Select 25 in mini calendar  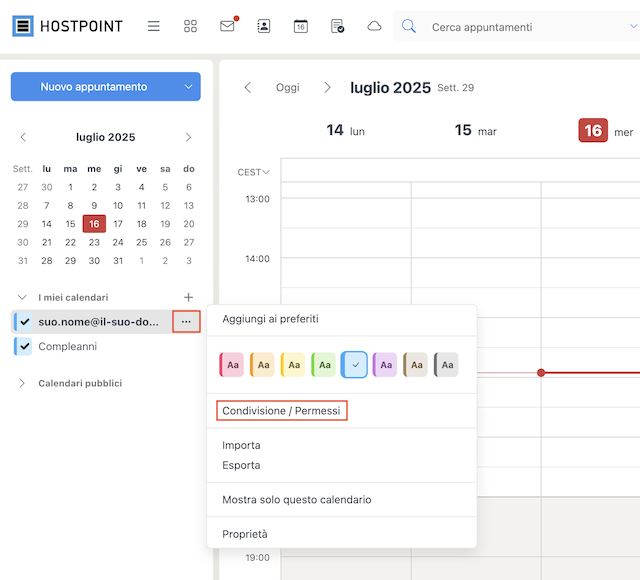[142, 242]
